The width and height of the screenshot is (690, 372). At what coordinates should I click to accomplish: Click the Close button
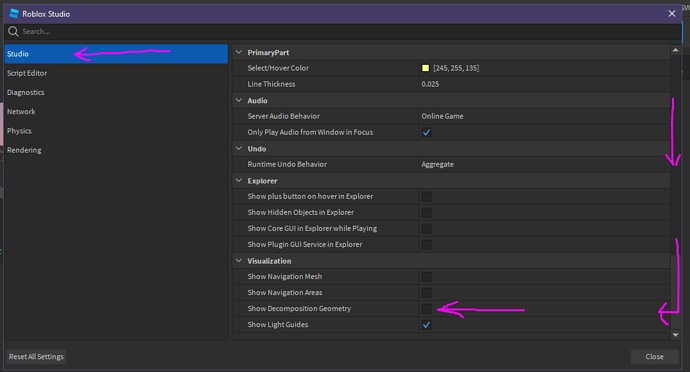pyautogui.click(x=654, y=357)
